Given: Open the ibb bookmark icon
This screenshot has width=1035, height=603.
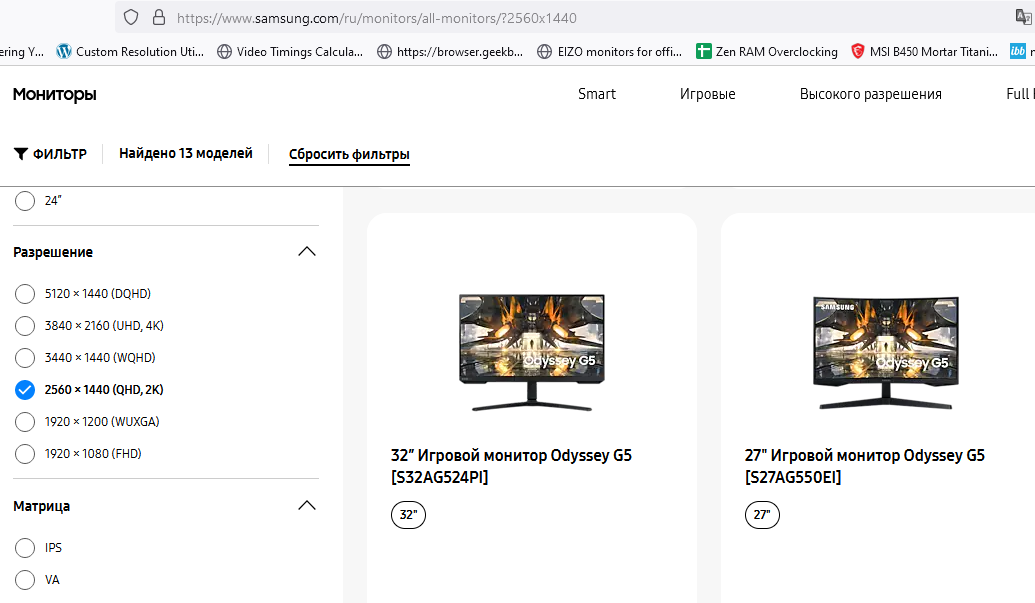Looking at the screenshot, I should [1018, 51].
